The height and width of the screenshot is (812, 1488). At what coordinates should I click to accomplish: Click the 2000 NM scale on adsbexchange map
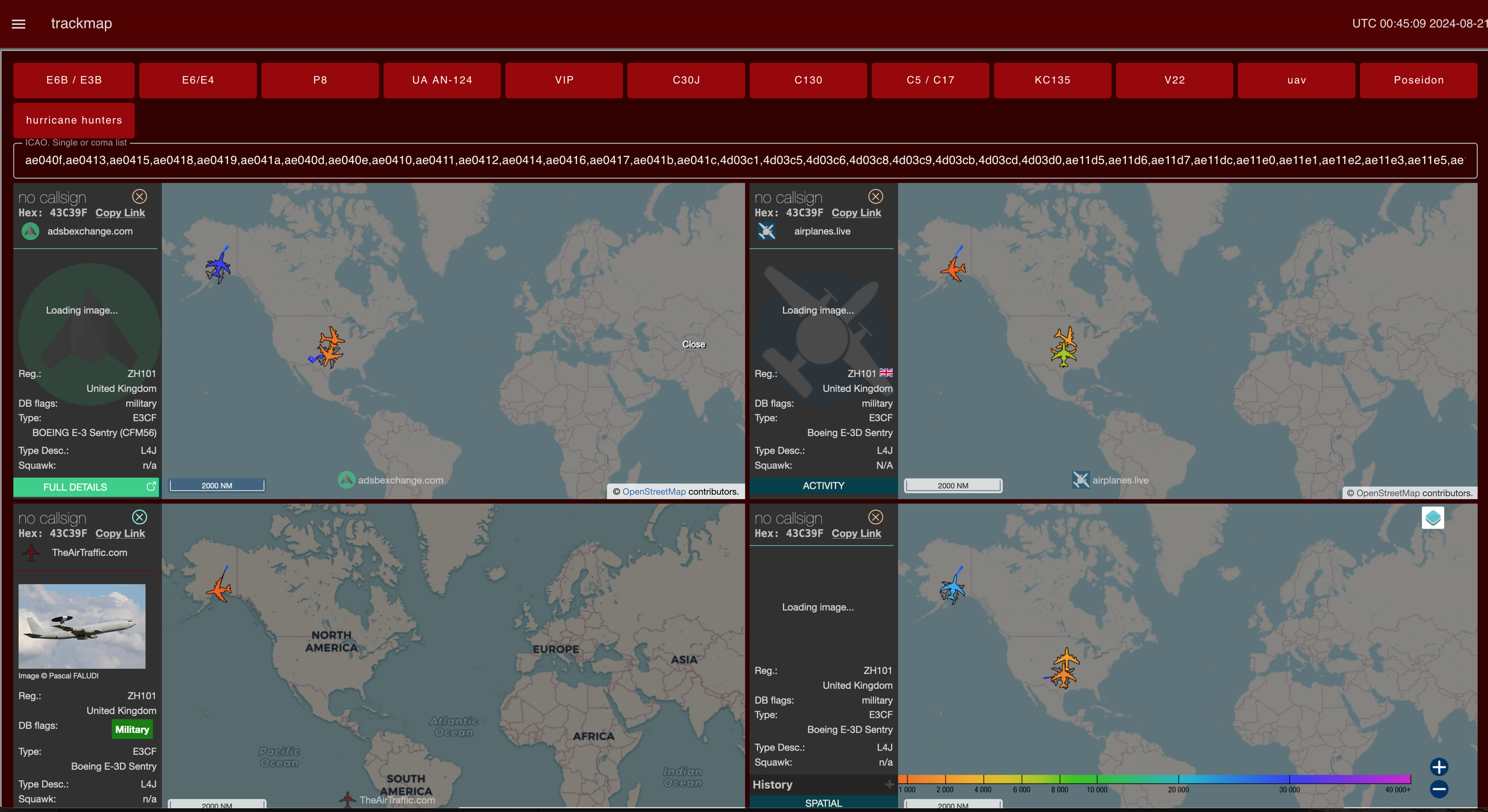[216, 485]
